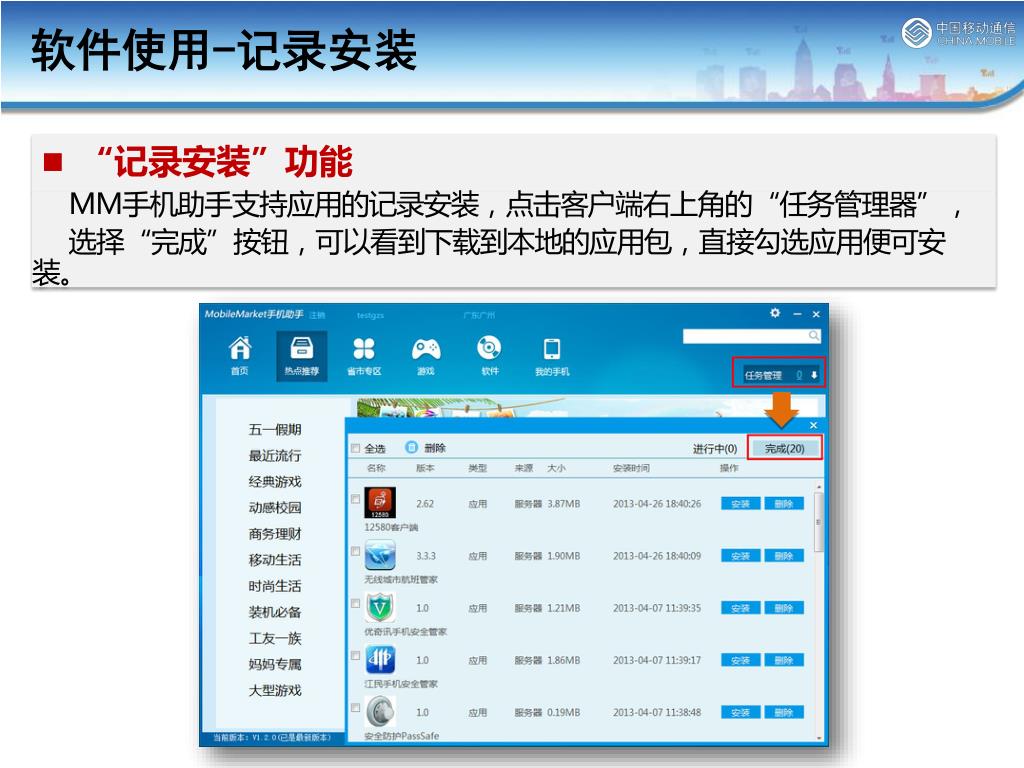Focus the search input field
Screen dimensions: 1024x768
745,336
